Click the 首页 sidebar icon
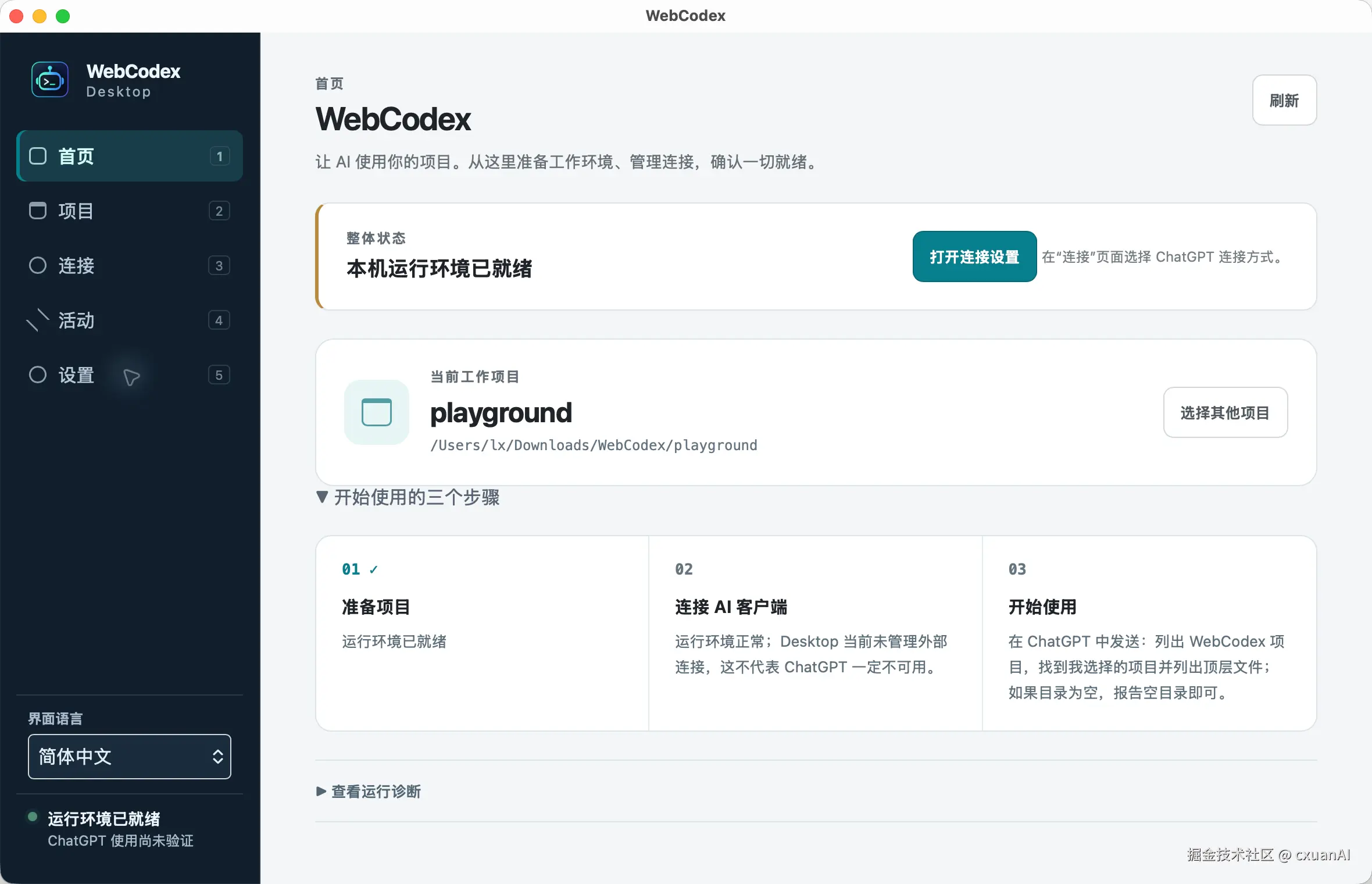Image resolution: width=1372 pixels, height=884 pixels. [x=38, y=156]
